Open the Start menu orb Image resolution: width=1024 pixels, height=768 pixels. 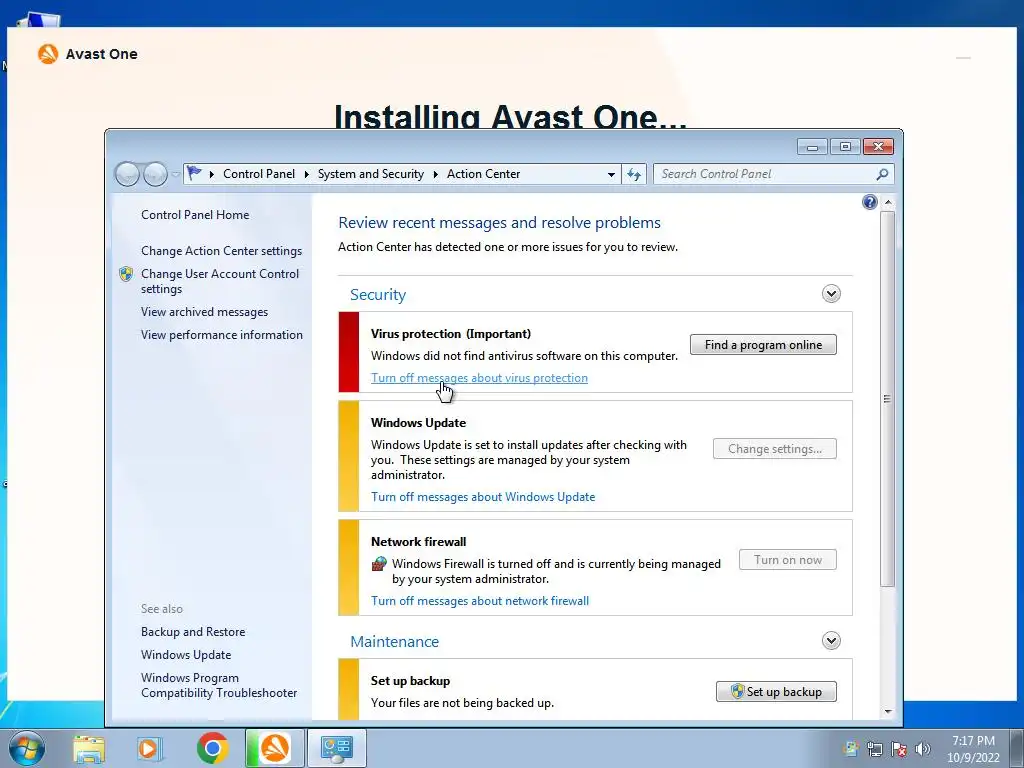click(27, 748)
